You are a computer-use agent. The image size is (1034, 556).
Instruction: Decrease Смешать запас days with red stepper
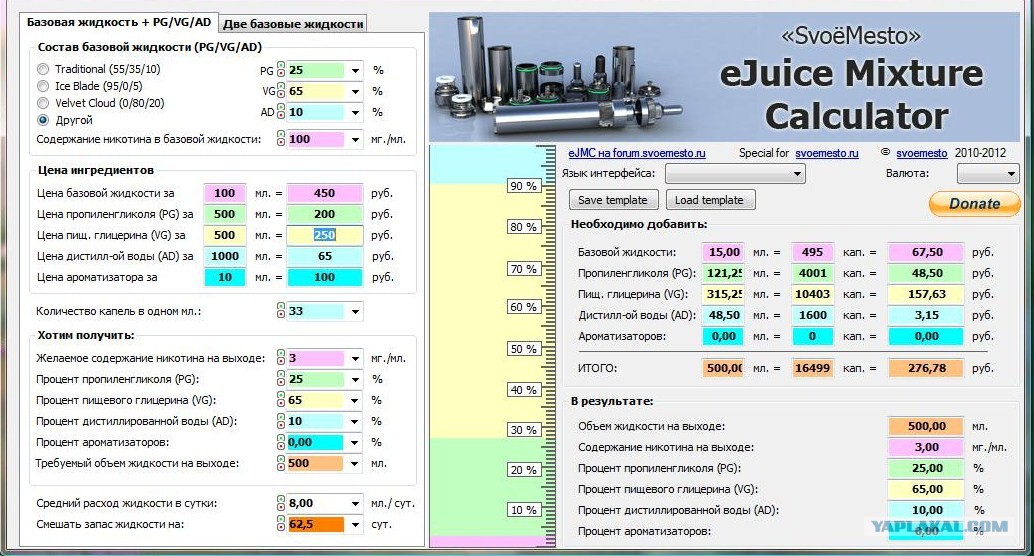(x=281, y=528)
